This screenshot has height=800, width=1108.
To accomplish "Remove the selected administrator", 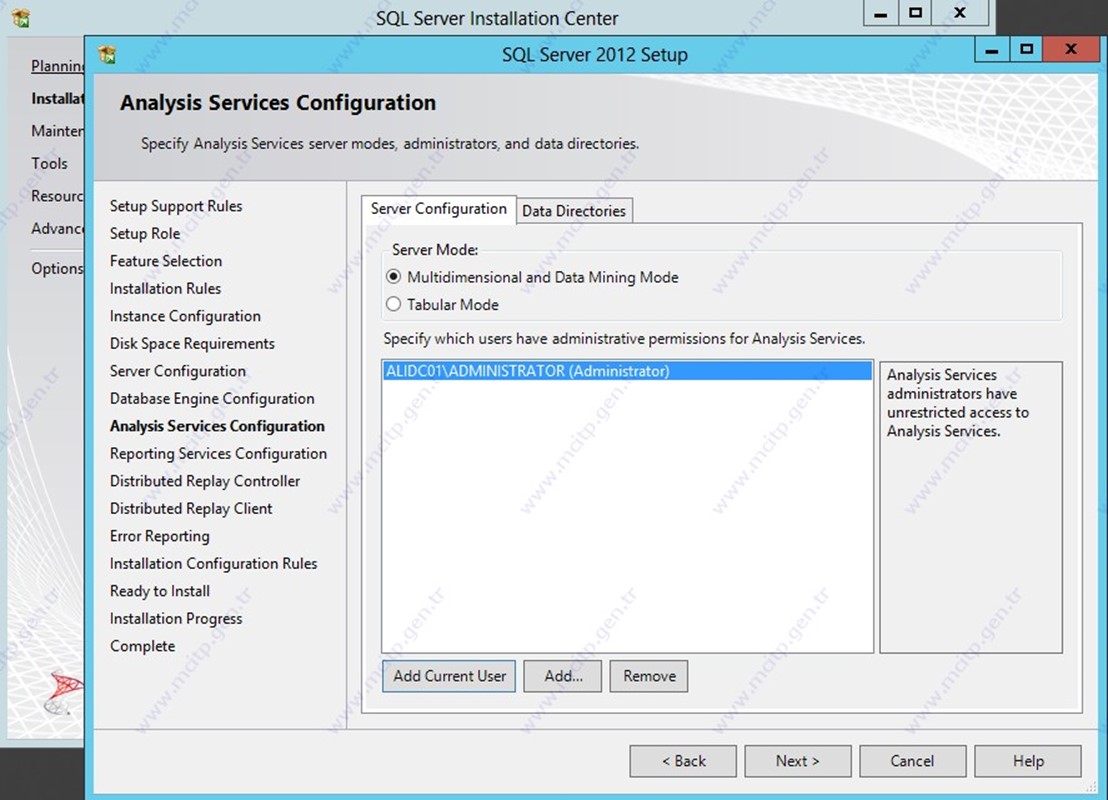I will pyautogui.click(x=649, y=676).
